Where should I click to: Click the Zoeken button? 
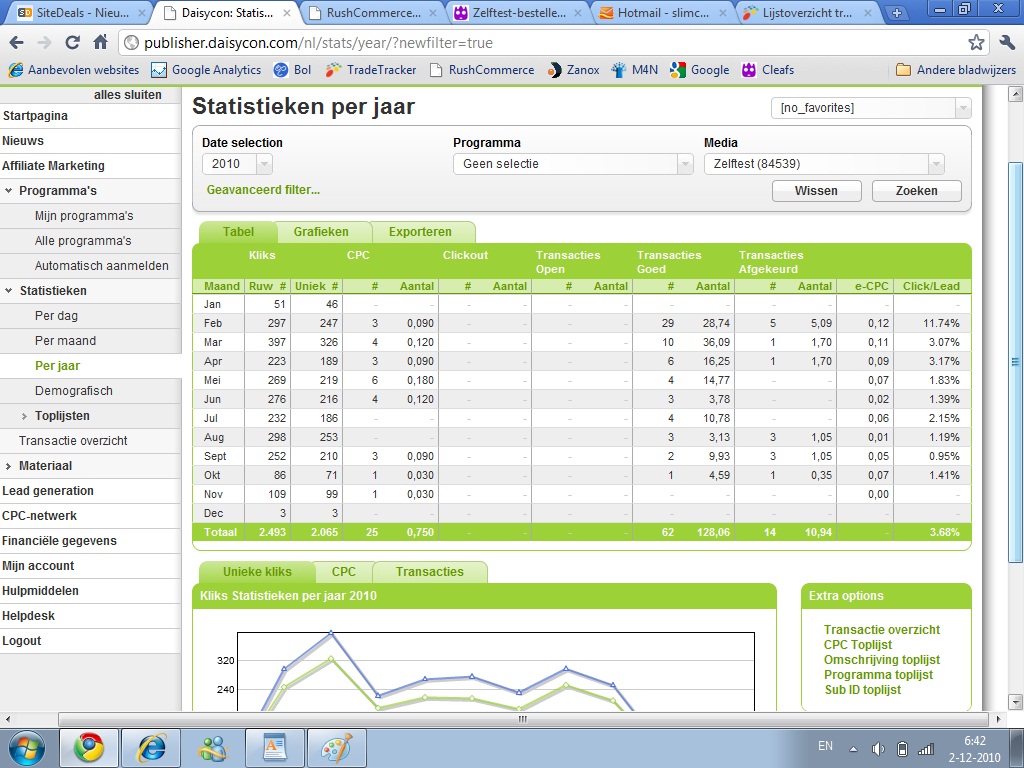(916, 191)
